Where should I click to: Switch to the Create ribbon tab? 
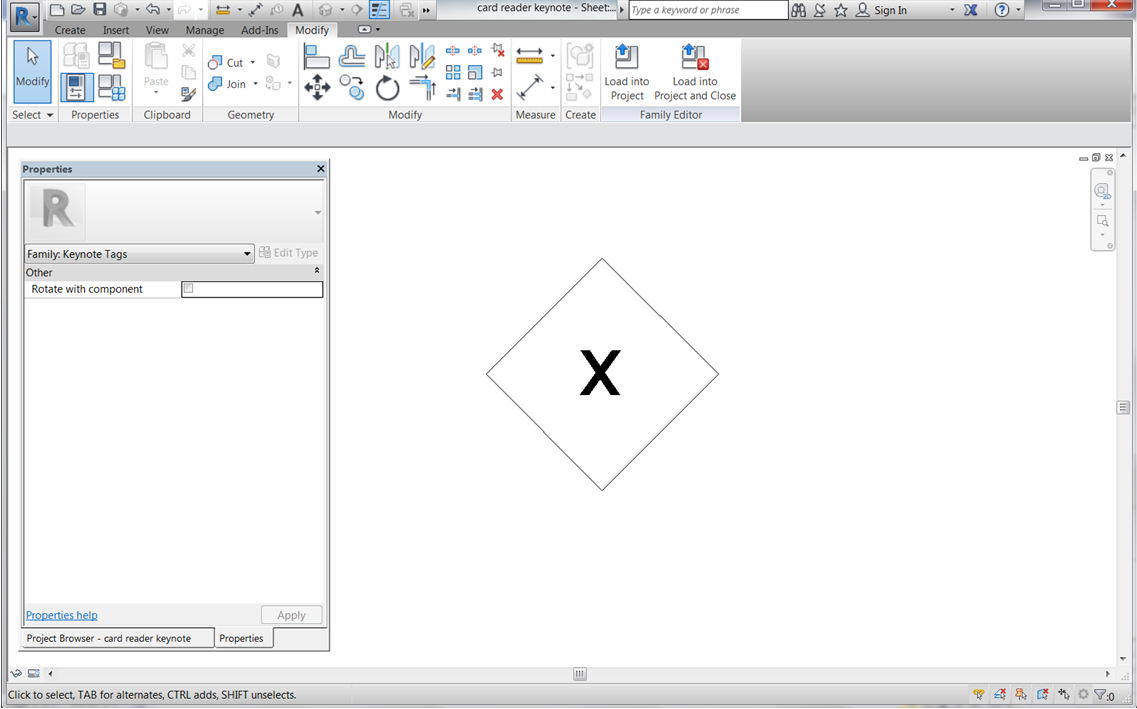point(70,29)
